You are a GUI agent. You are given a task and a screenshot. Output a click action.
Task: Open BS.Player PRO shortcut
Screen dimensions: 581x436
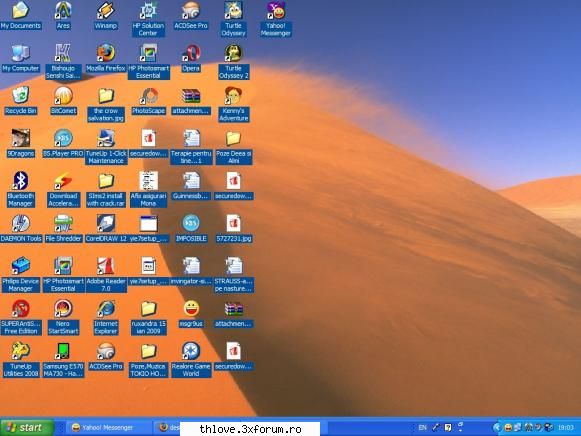tap(63, 143)
